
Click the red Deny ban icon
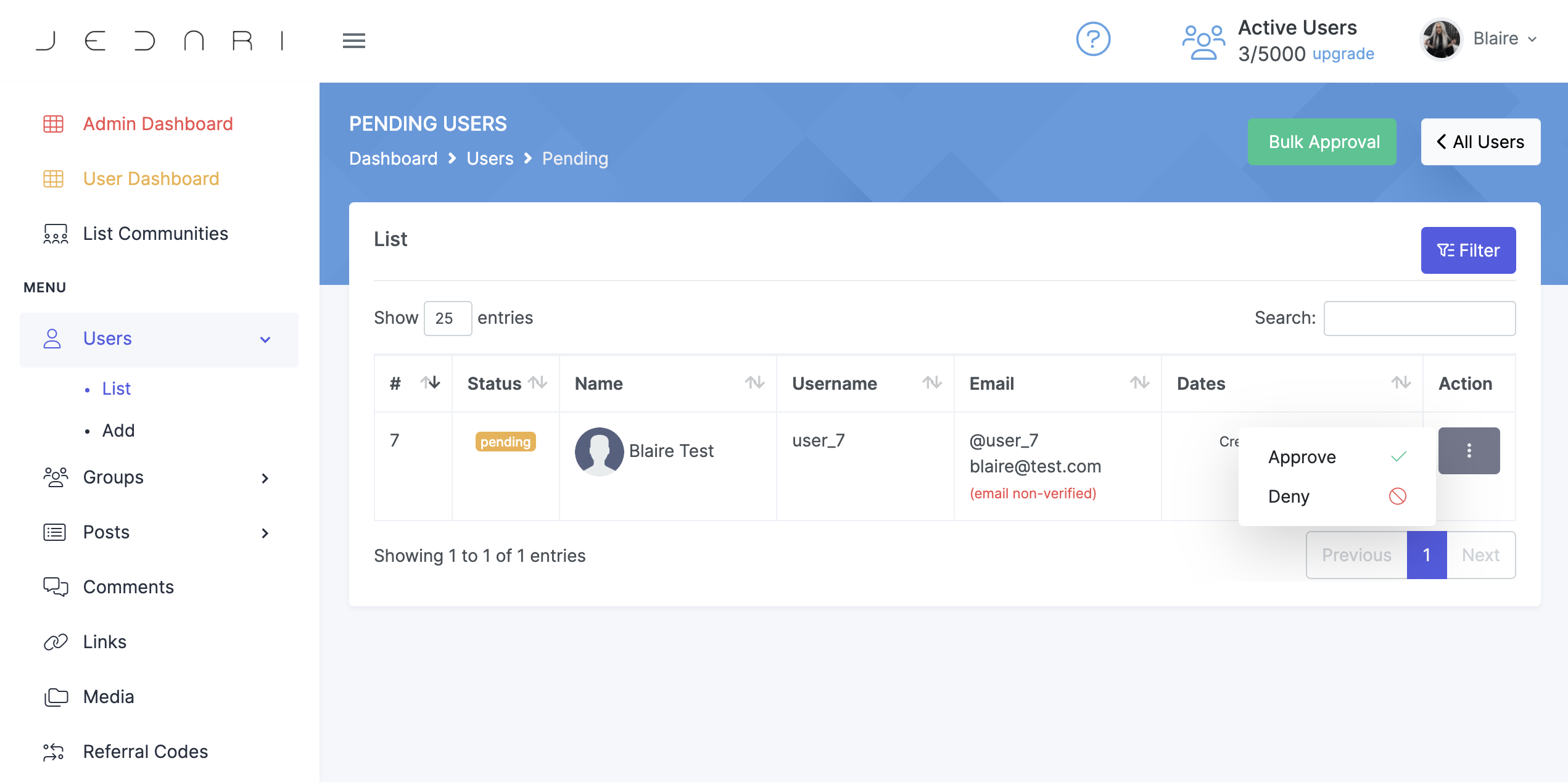1398,496
